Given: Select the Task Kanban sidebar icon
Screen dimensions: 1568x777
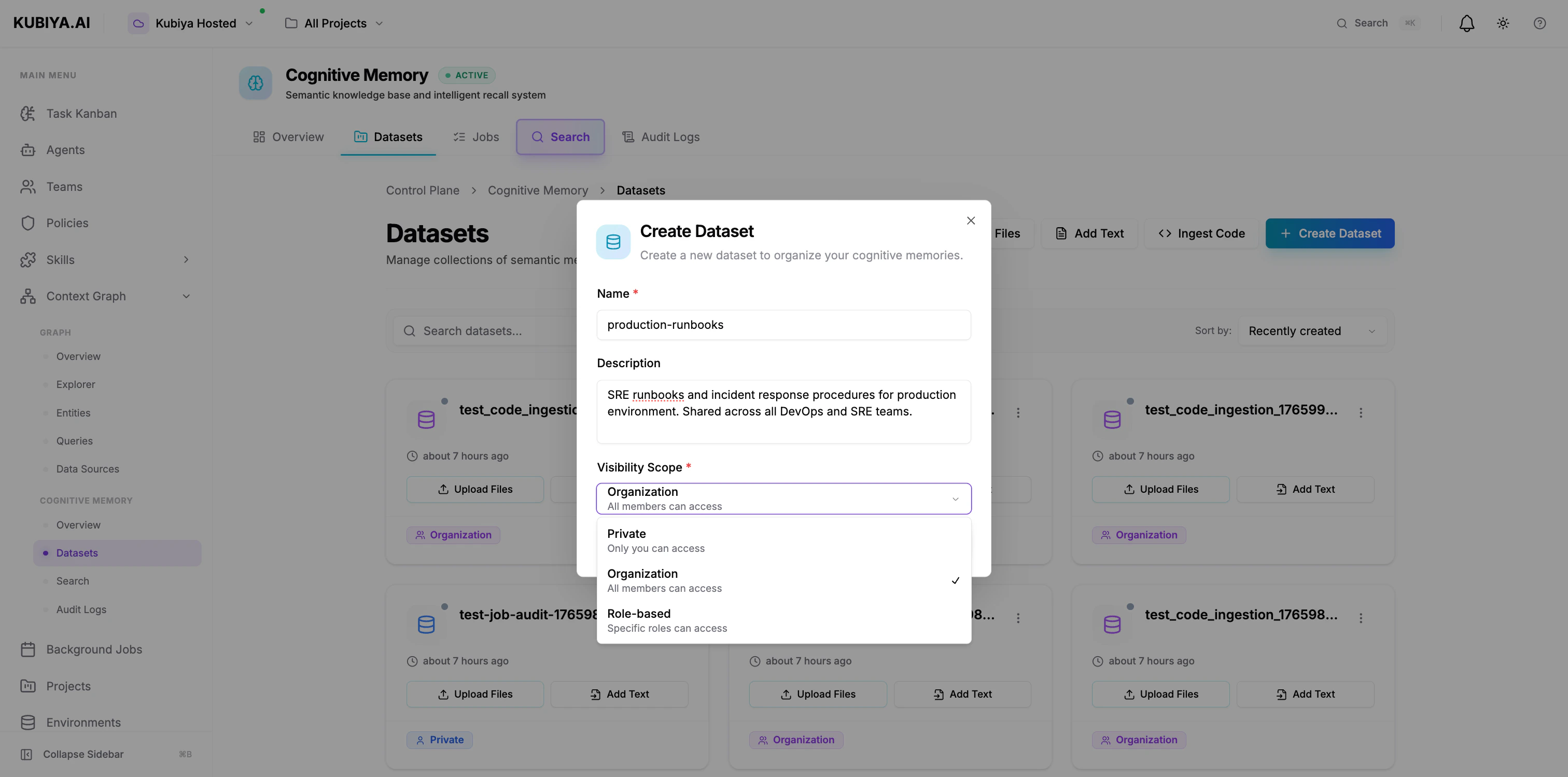Looking at the screenshot, I should point(28,113).
